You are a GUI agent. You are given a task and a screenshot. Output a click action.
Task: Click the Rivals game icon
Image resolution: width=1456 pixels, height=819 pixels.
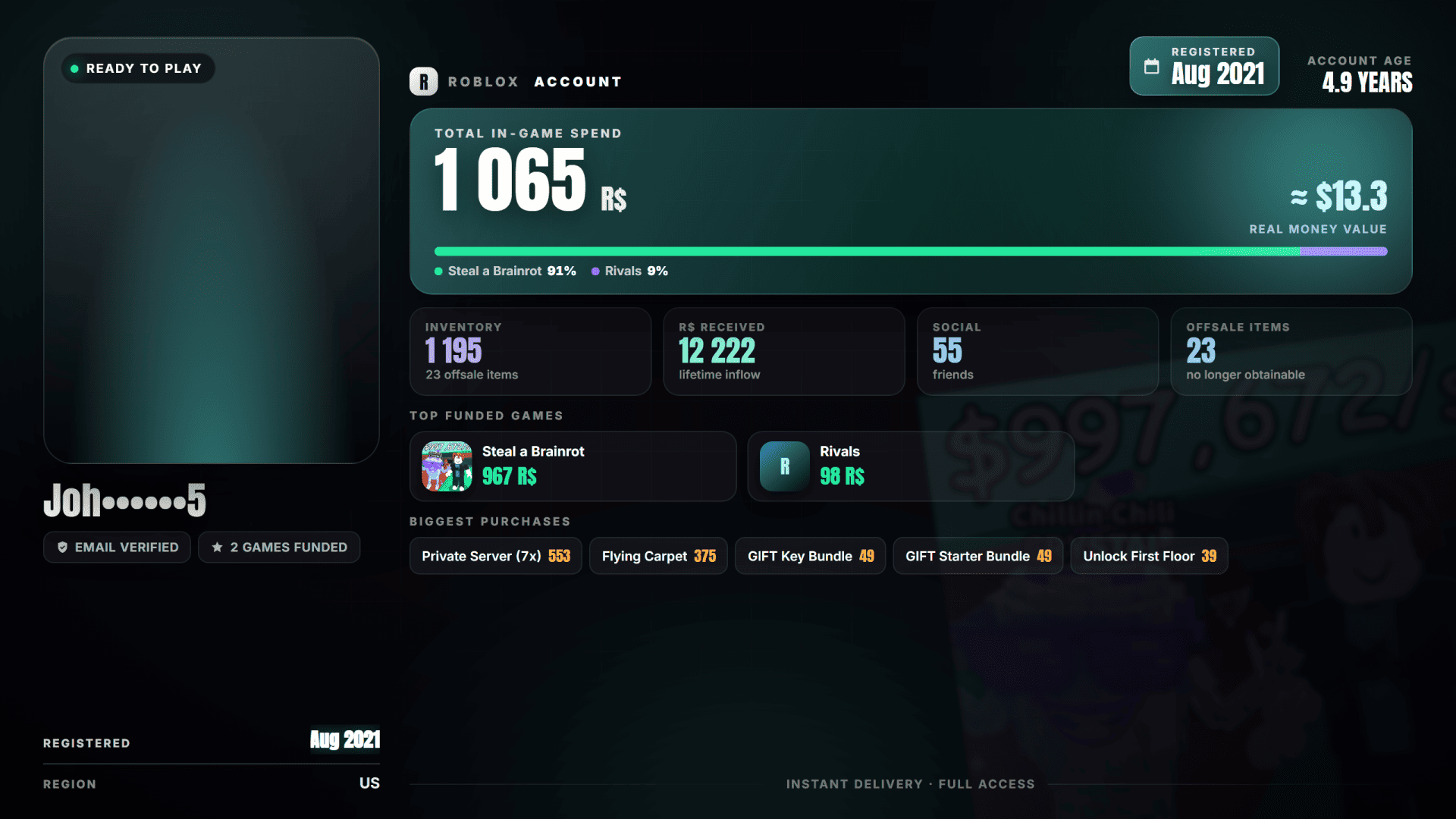click(x=784, y=466)
